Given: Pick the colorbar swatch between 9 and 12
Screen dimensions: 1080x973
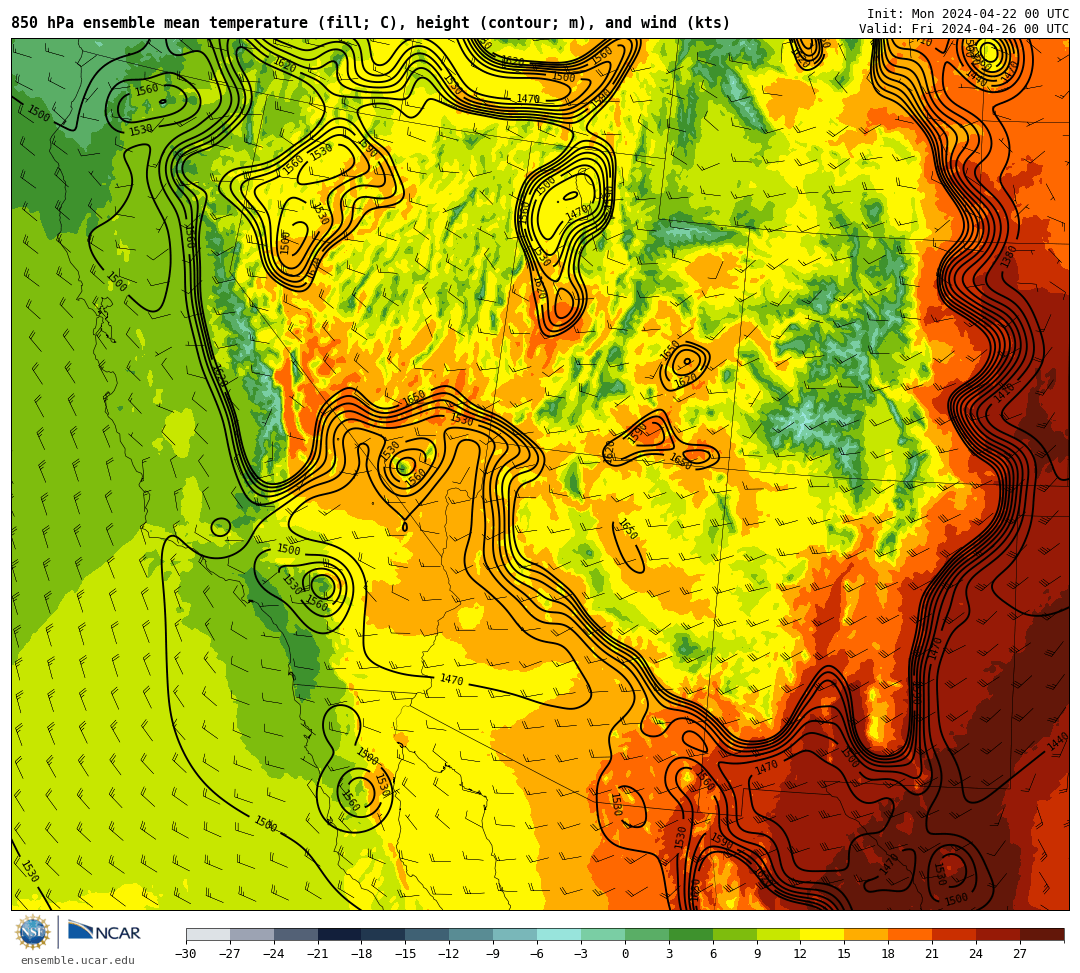Looking at the screenshot, I should coord(779,934).
